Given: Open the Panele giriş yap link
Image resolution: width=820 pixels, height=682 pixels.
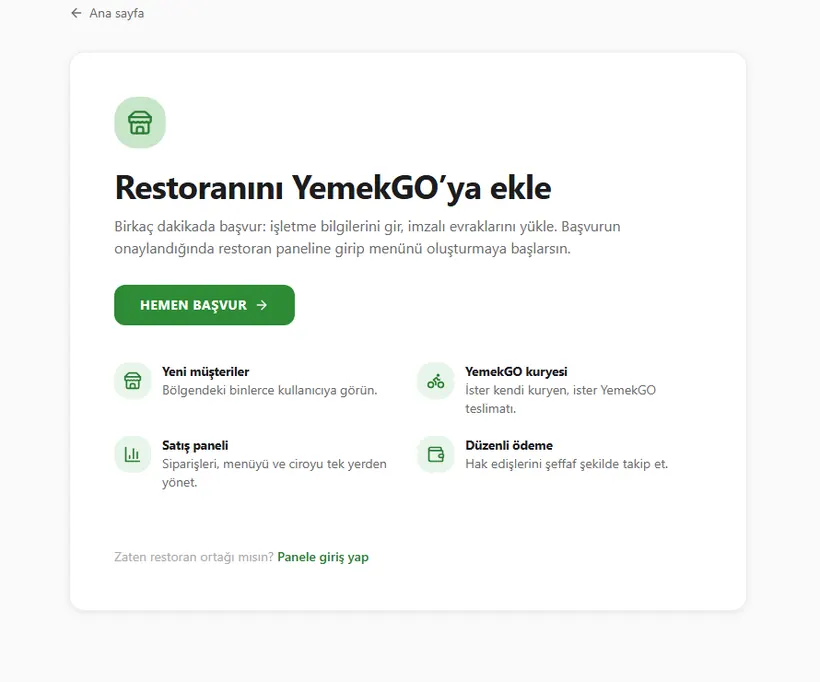Looking at the screenshot, I should point(323,557).
